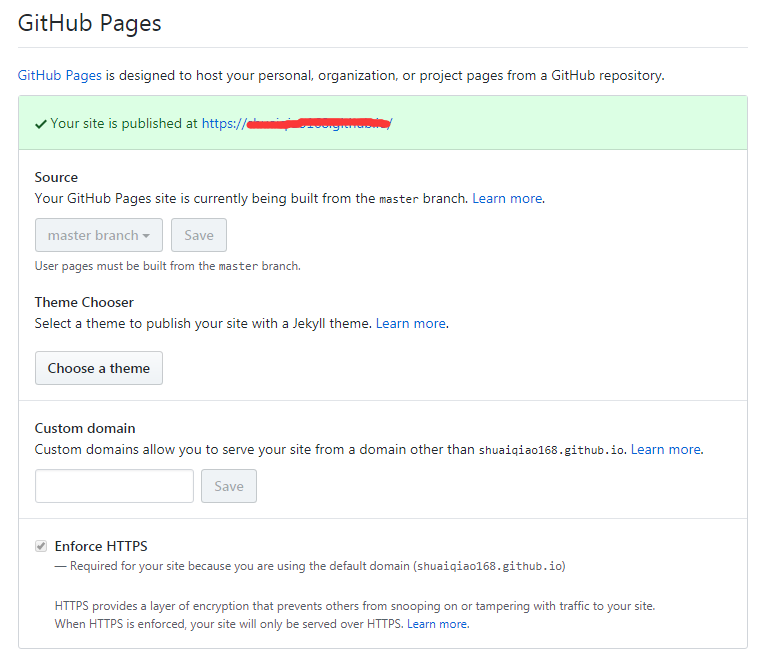Focus the Custom domain text field
Screen dimensions: 770x662
pyautogui.click(x=114, y=486)
